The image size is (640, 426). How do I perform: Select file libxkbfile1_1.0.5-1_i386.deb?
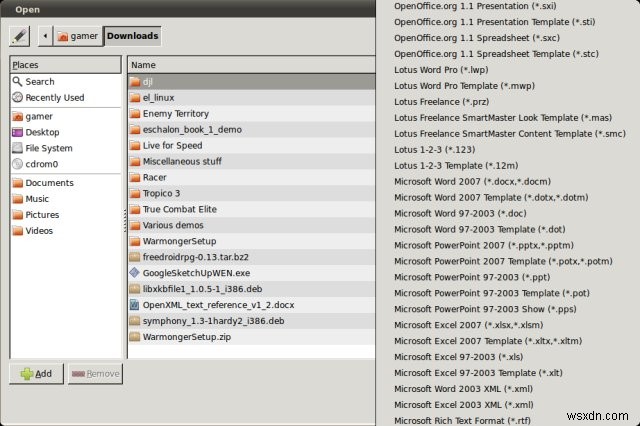251,288
